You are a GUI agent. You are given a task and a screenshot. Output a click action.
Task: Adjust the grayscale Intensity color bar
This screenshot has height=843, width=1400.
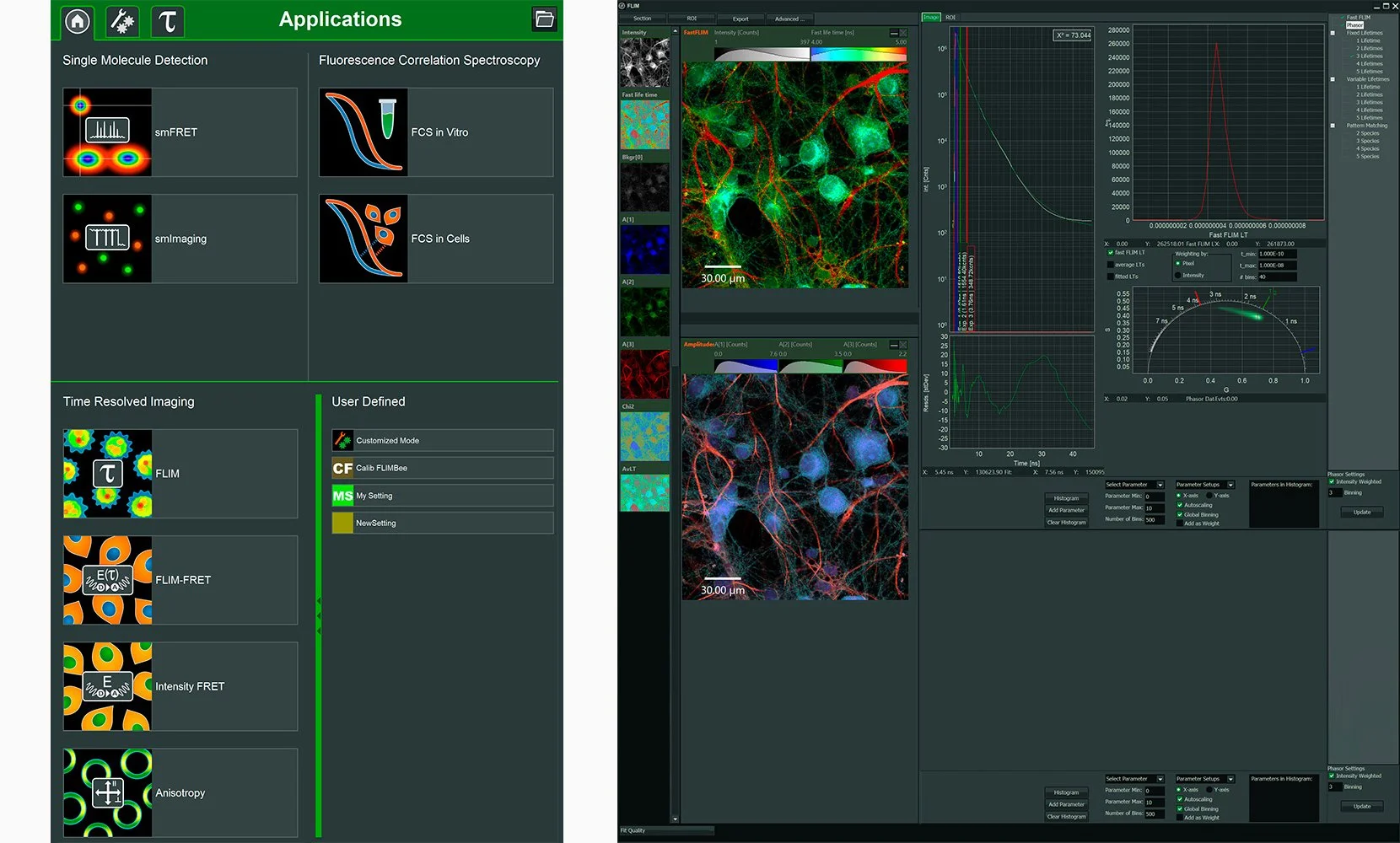762,54
